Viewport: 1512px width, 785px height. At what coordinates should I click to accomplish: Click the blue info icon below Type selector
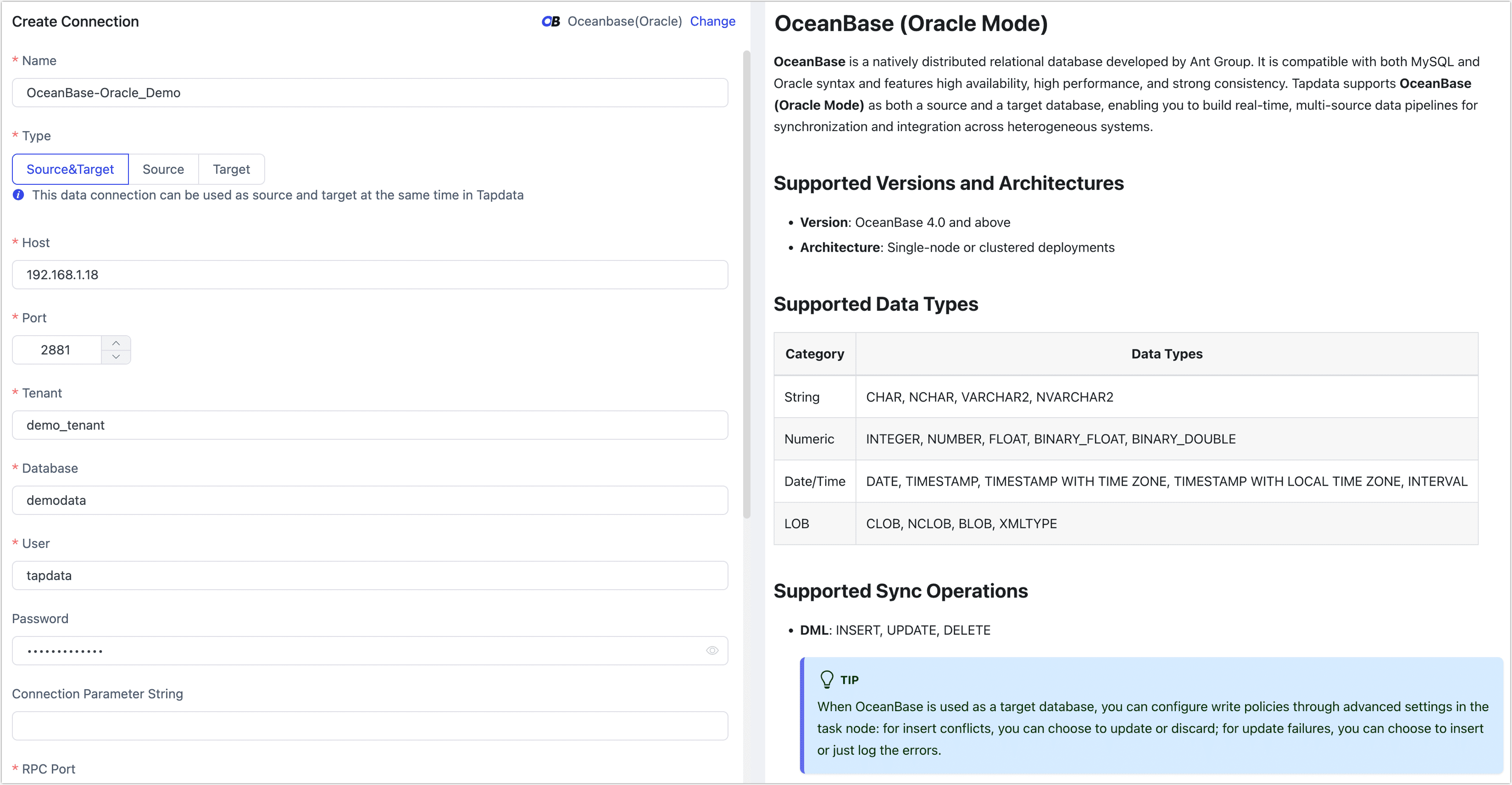pyautogui.click(x=17, y=195)
